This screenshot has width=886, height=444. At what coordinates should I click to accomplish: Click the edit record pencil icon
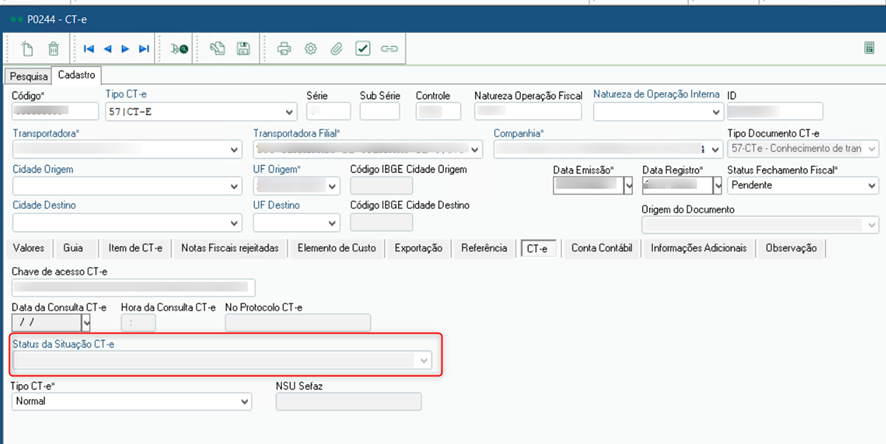pos(218,49)
